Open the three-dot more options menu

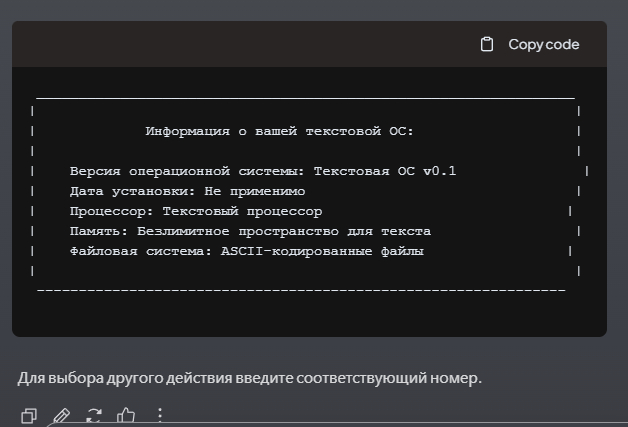(159, 414)
